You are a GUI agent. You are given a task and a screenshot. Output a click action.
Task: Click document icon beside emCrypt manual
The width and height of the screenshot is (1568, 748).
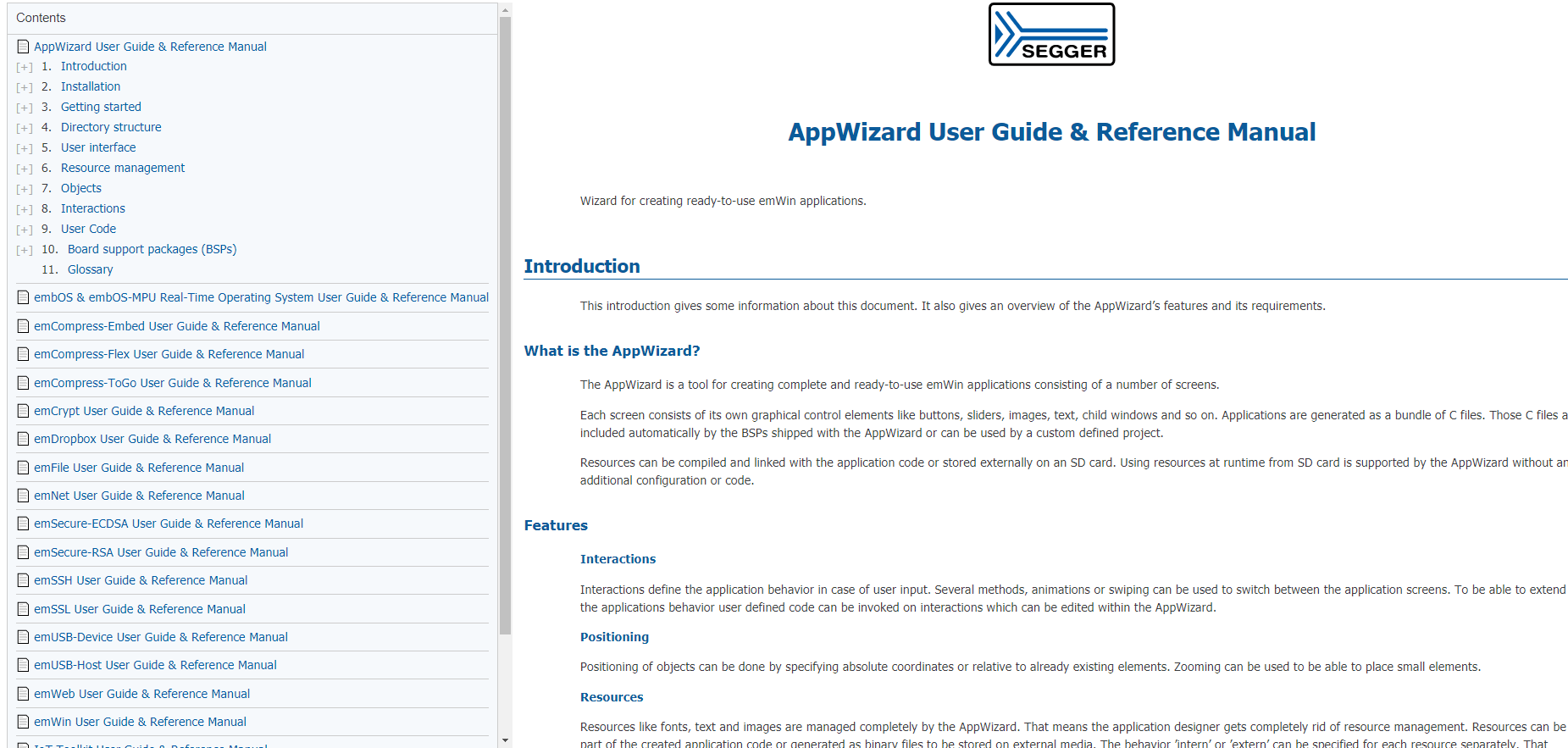24,411
